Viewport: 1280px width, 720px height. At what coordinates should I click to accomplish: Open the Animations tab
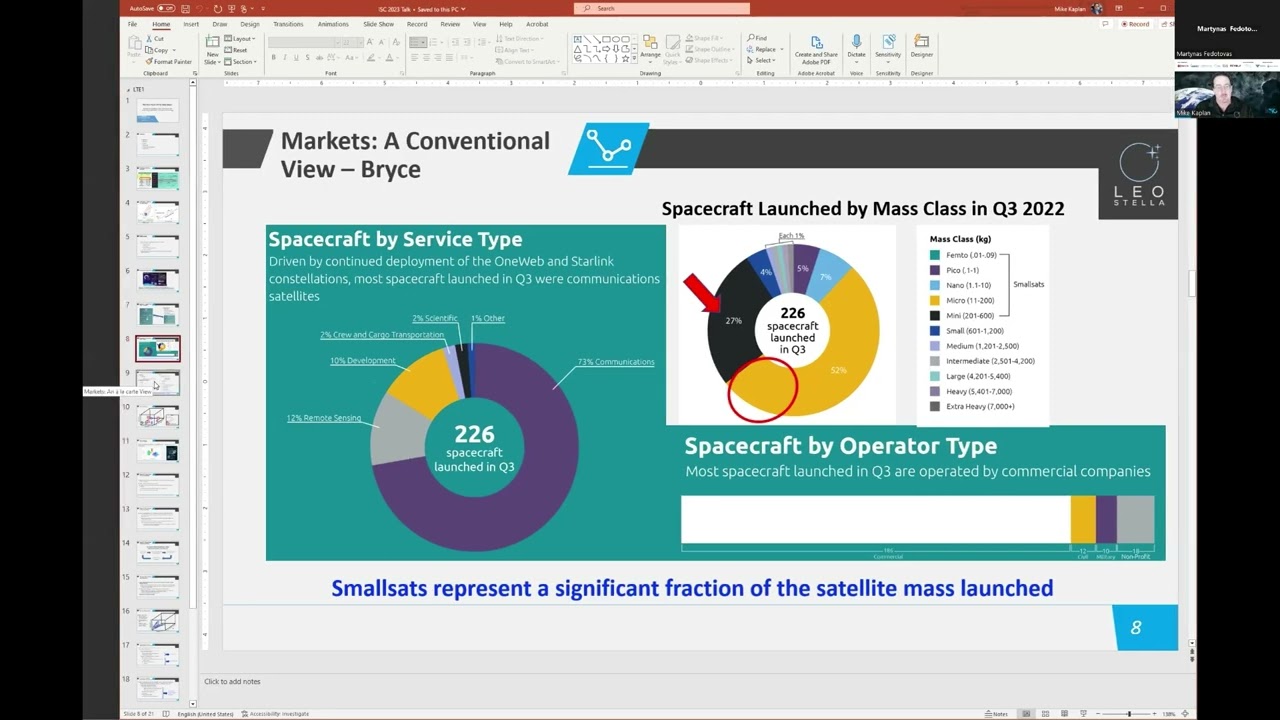333,24
